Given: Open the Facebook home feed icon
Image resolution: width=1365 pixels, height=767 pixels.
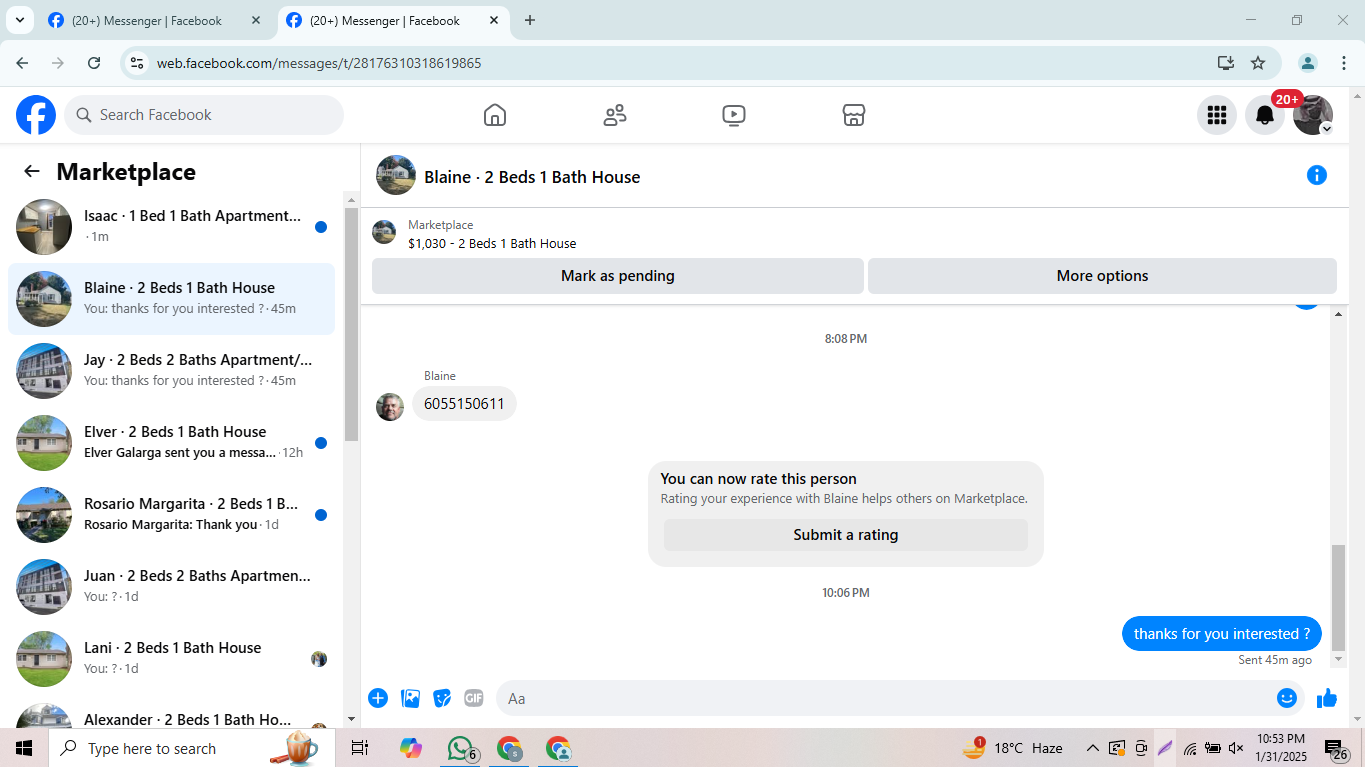Looking at the screenshot, I should click(x=495, y=115).
